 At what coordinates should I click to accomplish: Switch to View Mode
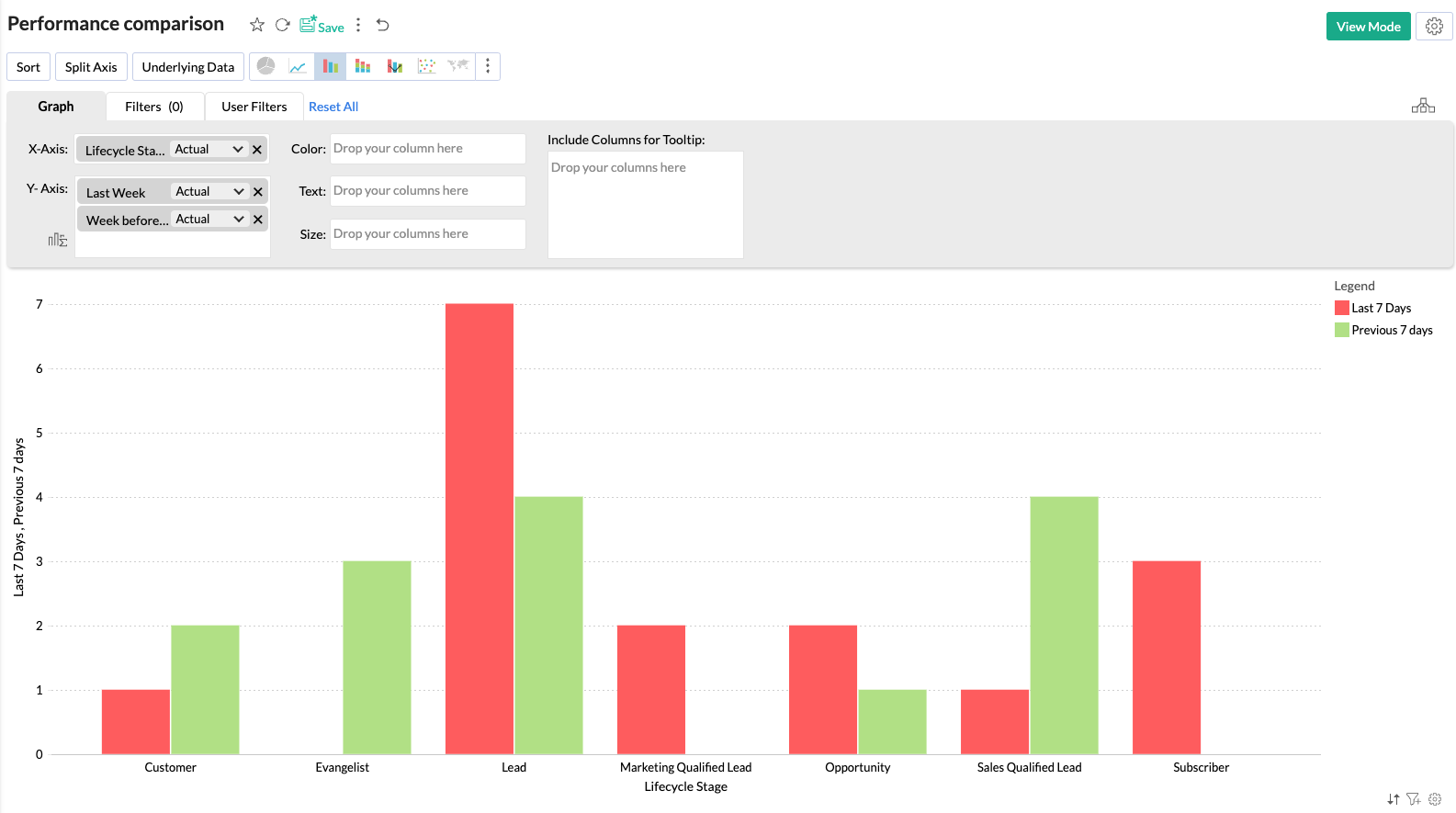tap(1369, 27)
